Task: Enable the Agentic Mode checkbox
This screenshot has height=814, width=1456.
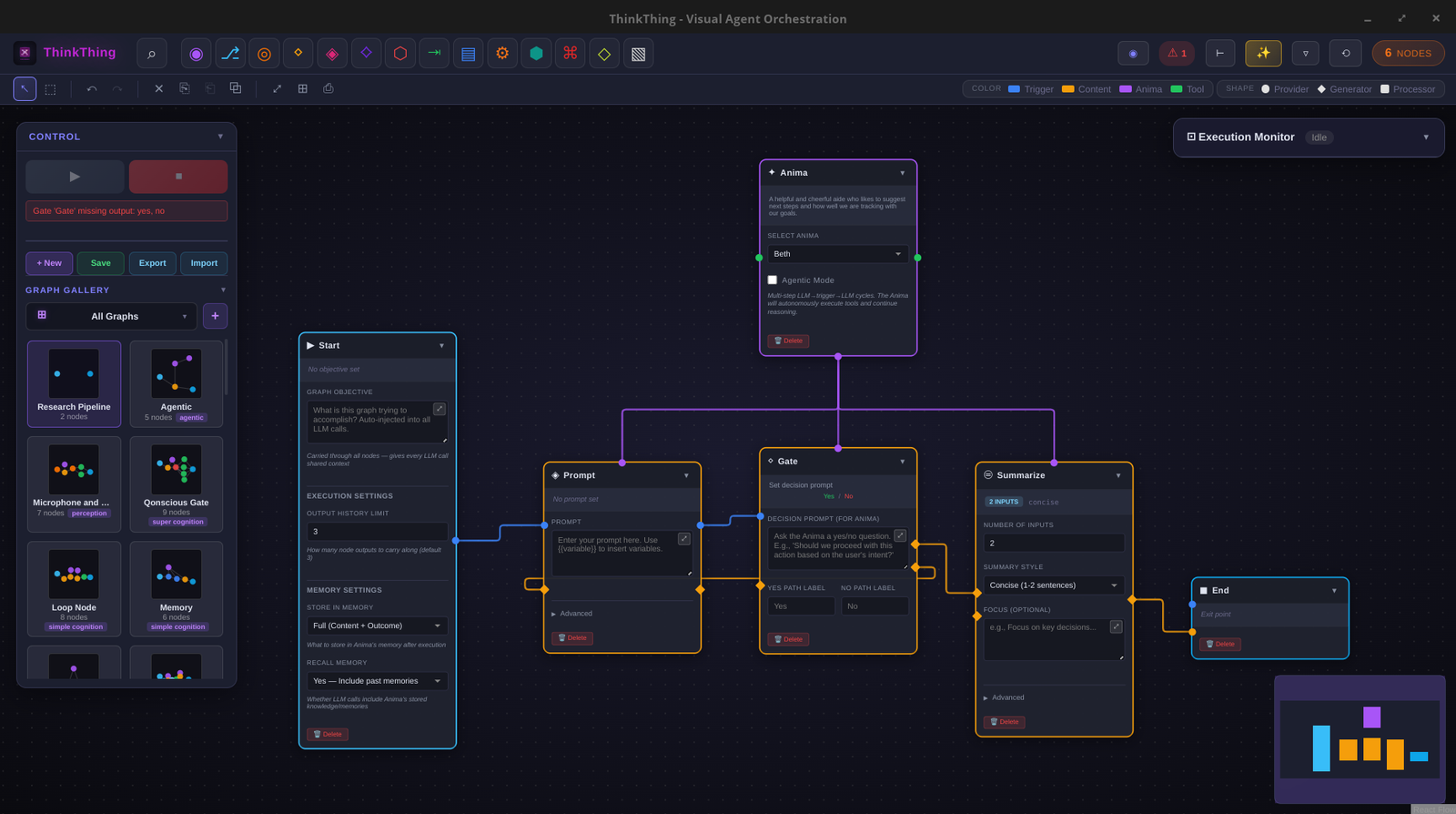Action: [773, 280]
